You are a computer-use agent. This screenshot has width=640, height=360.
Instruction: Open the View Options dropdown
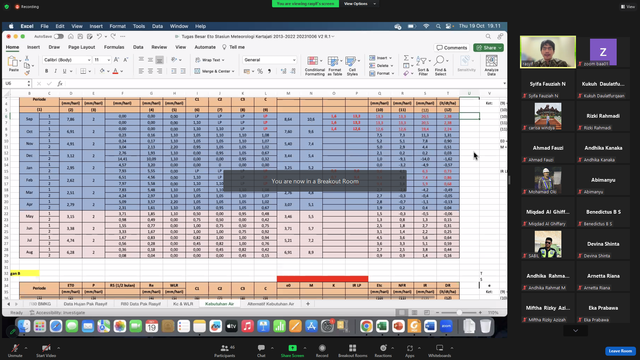[x=359, y=4]
